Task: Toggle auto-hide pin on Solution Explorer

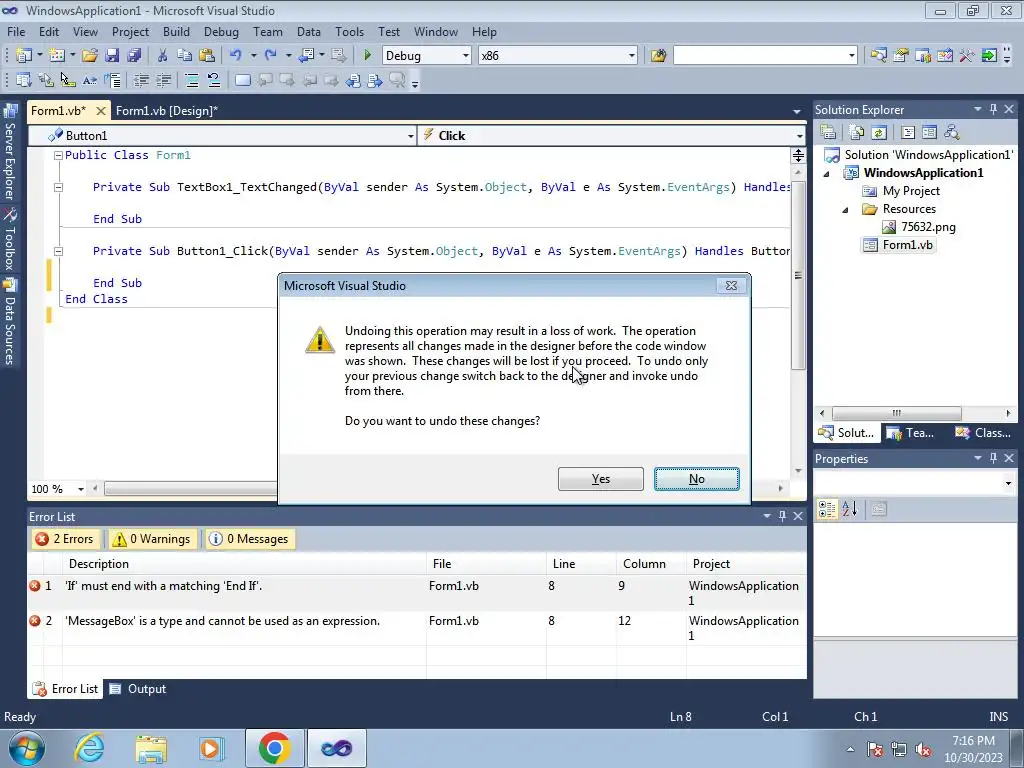Action: [993, 109]
